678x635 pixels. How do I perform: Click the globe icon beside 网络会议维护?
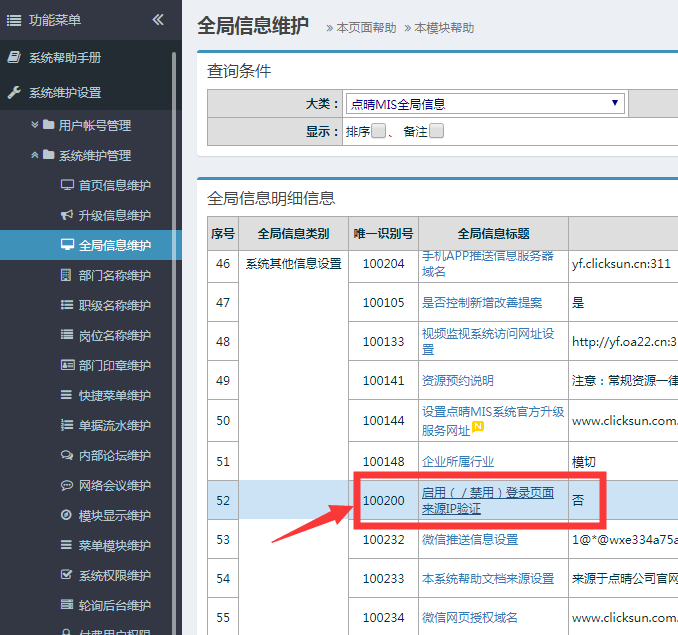[x=67, y=485]
